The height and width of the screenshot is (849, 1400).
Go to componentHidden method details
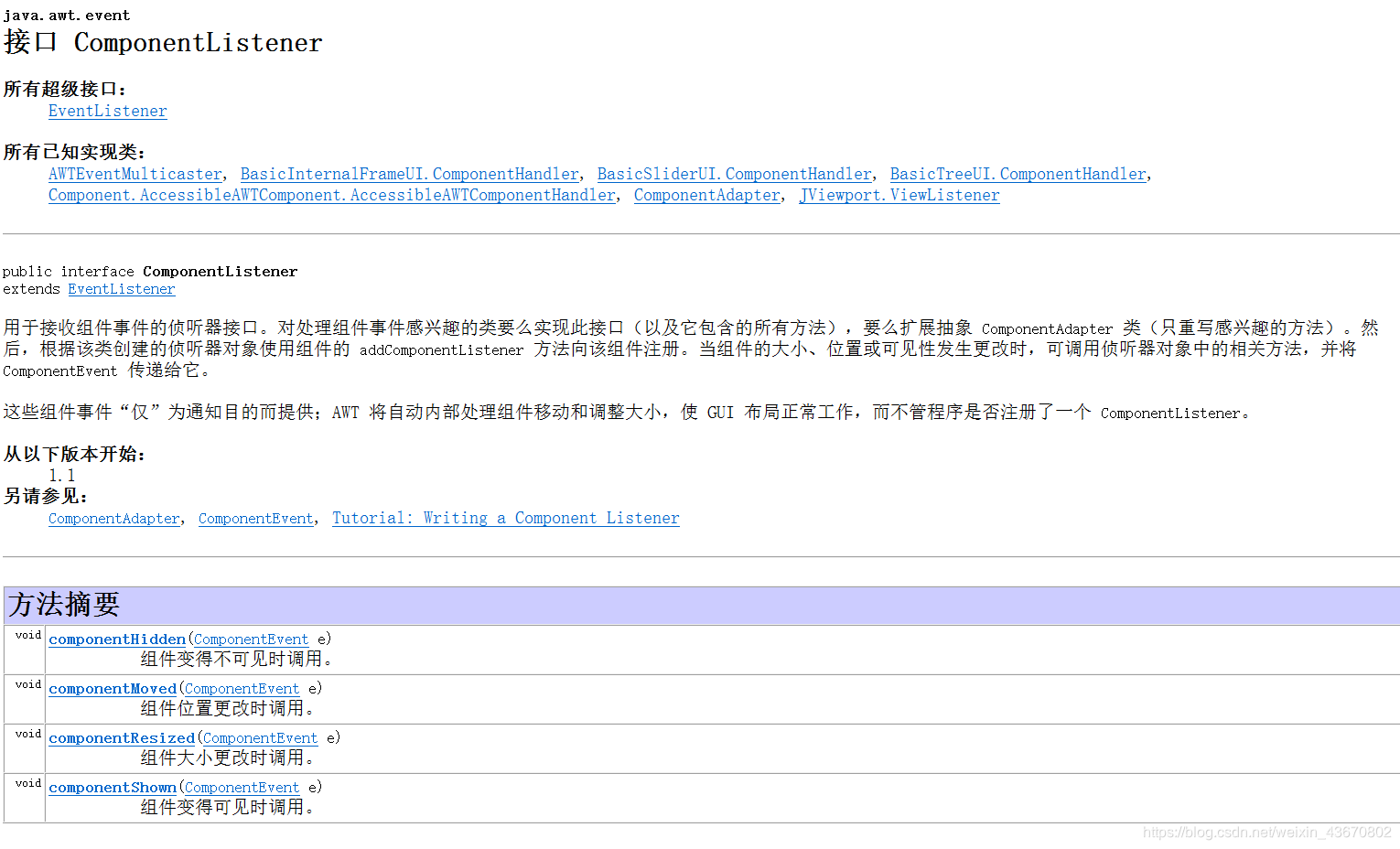pos(117,639)
